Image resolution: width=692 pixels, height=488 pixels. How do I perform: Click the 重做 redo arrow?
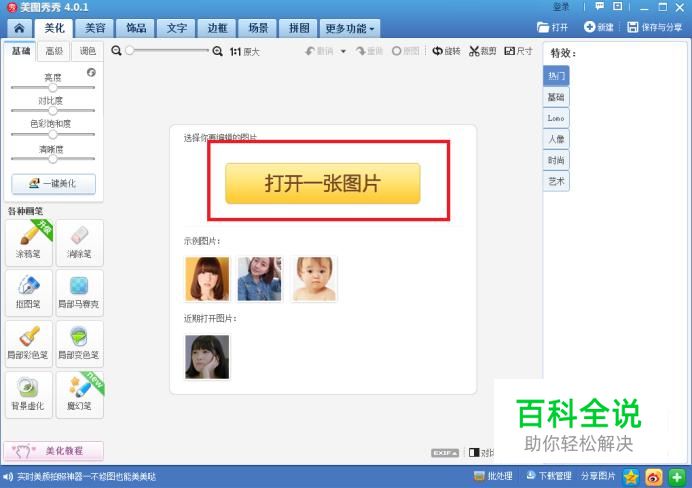[x=369, y=51]
